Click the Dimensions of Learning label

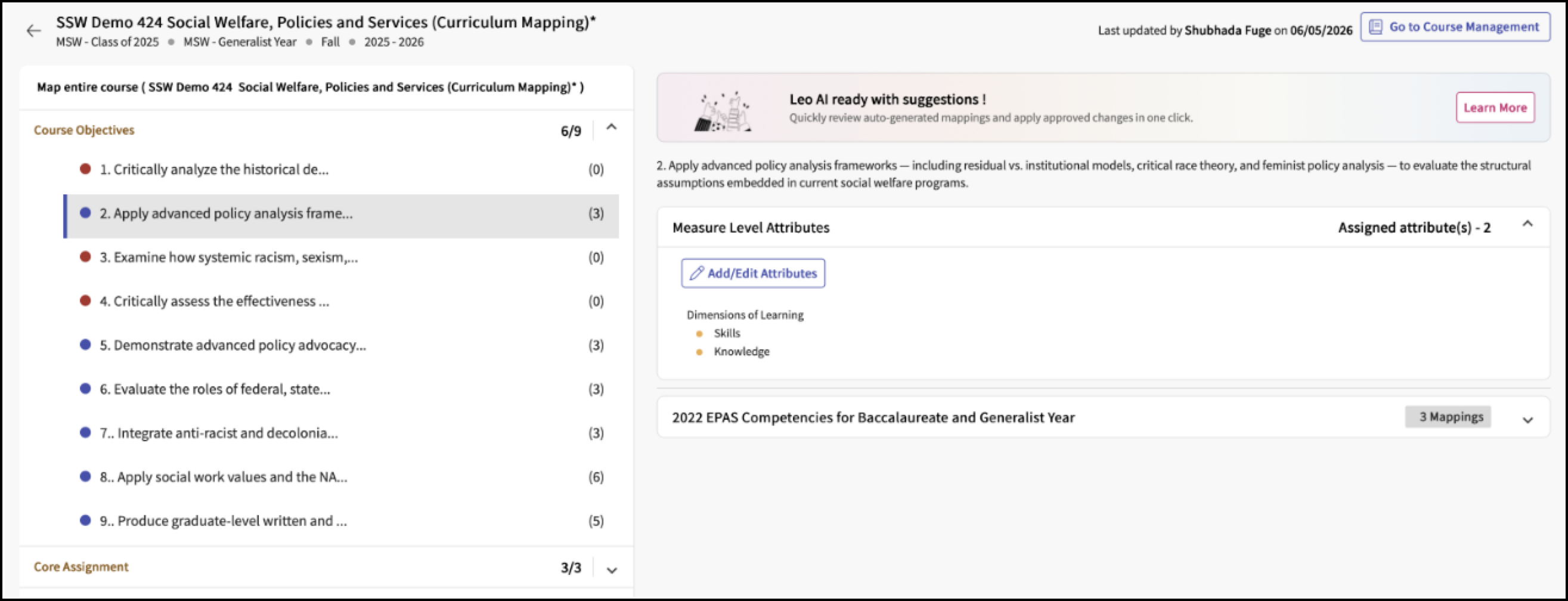coord(745,315)
